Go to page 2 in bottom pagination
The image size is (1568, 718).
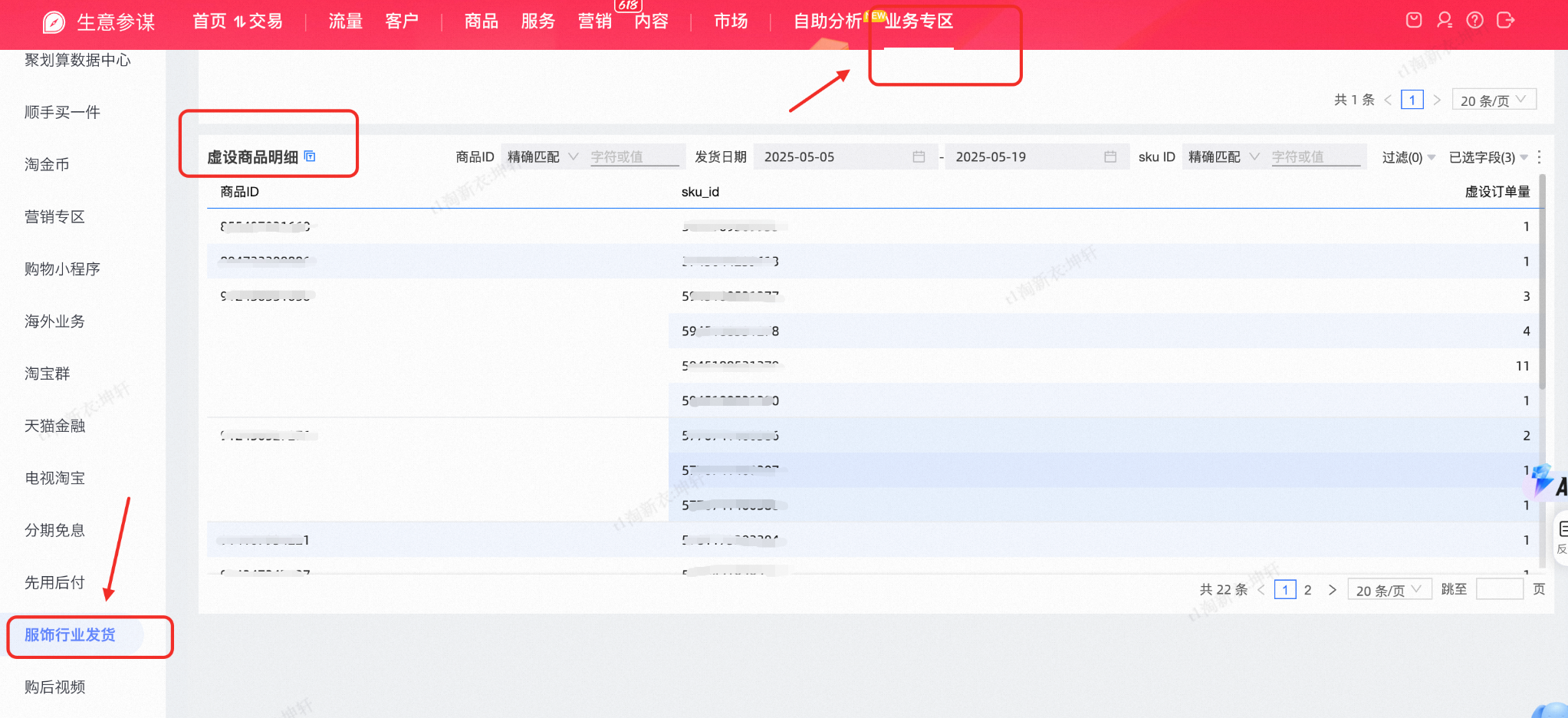click(1308, 590)
